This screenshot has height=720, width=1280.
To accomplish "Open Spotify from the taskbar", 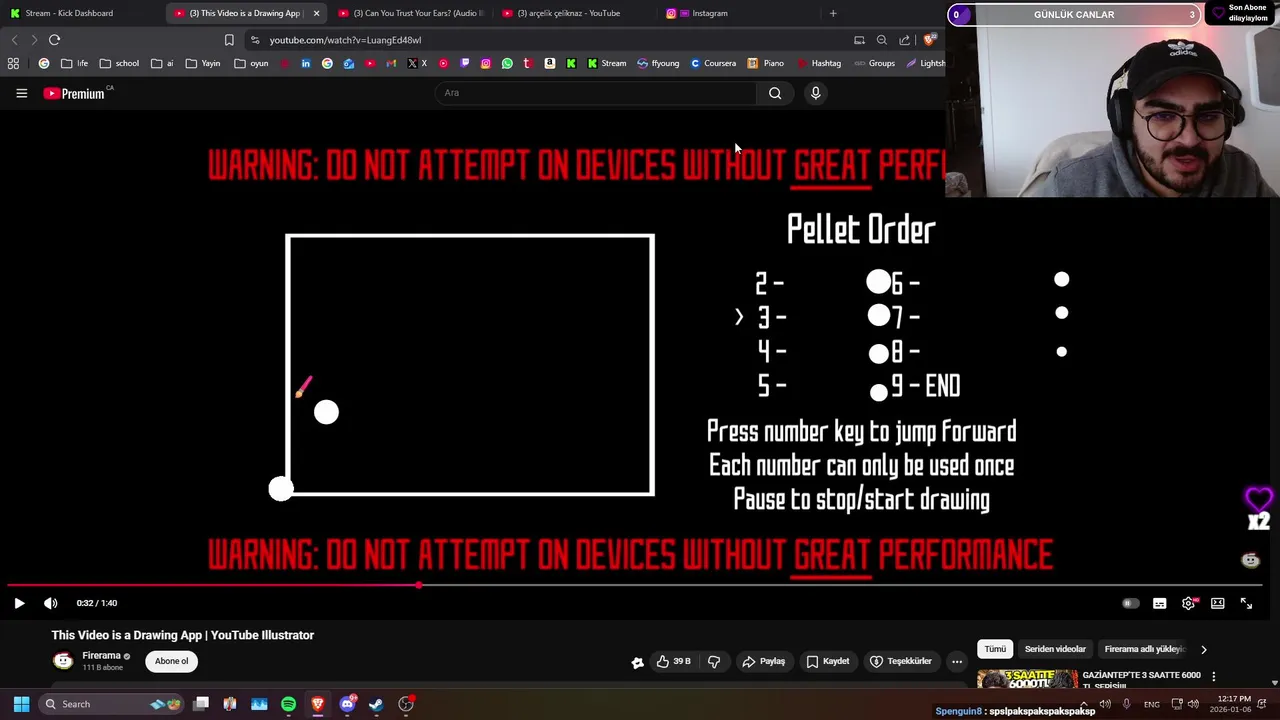I will click(x=288, y=704).
